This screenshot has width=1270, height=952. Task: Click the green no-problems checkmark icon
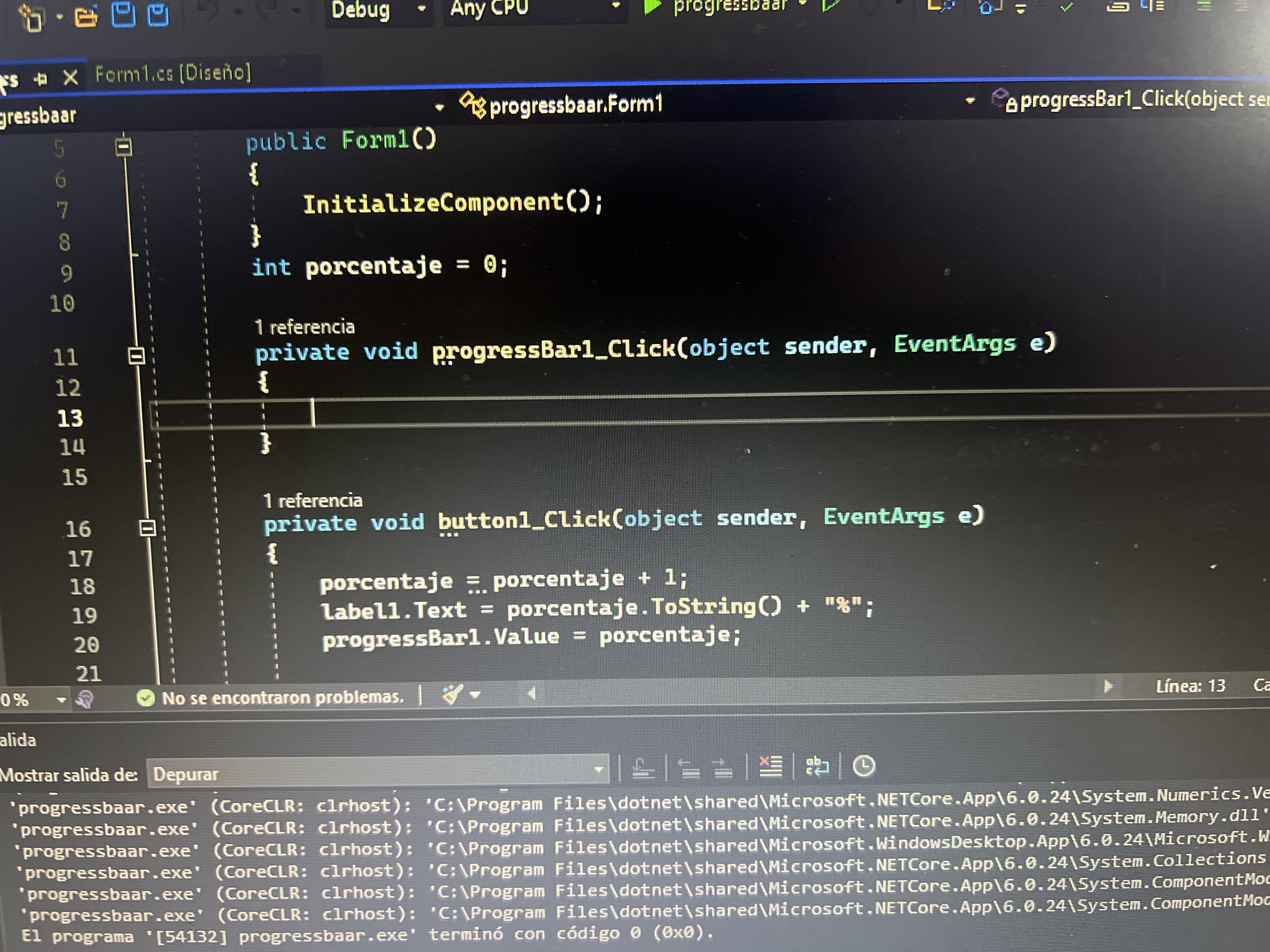[146, 698]
